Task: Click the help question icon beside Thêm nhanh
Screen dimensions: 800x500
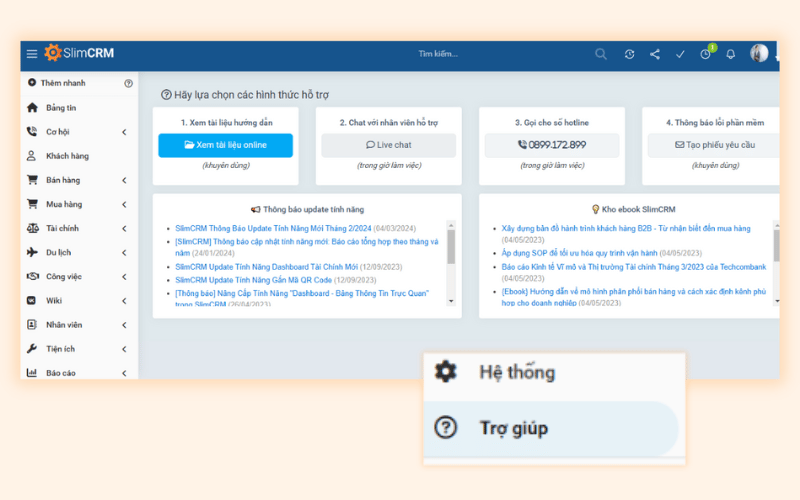Action: click(x=129, y=83)
